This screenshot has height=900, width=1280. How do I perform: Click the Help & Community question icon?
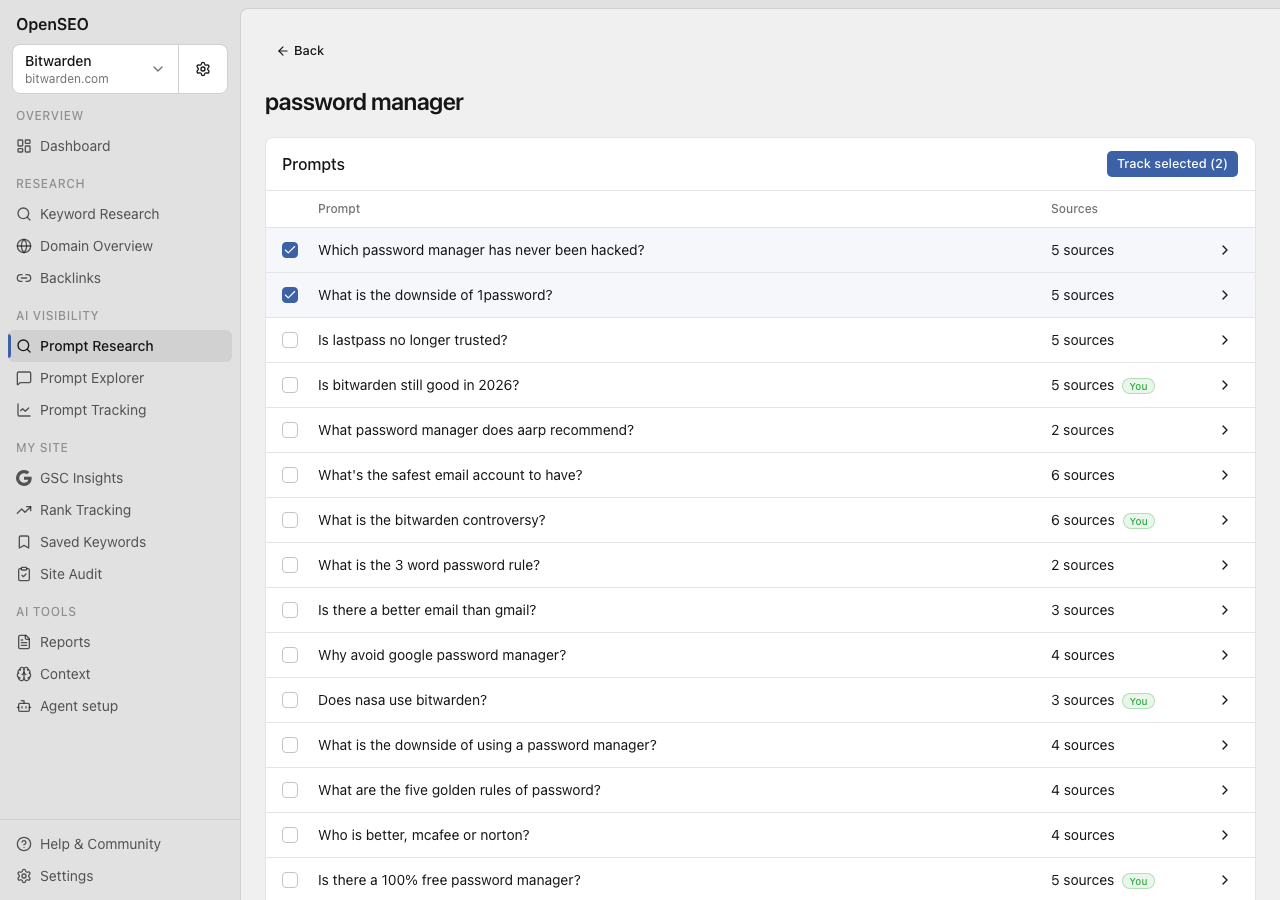pos(24,844)
